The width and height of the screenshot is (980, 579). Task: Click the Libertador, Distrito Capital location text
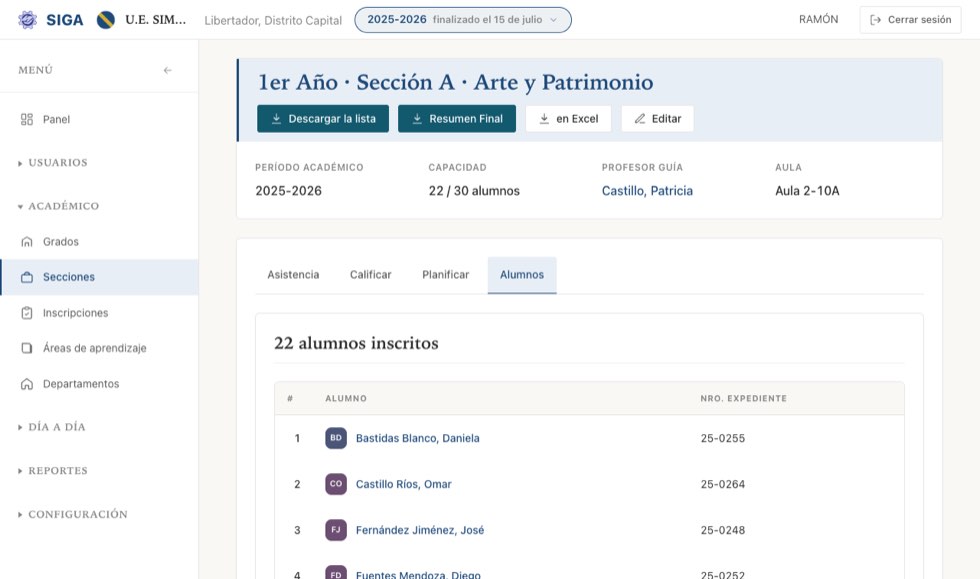(273, 21)
